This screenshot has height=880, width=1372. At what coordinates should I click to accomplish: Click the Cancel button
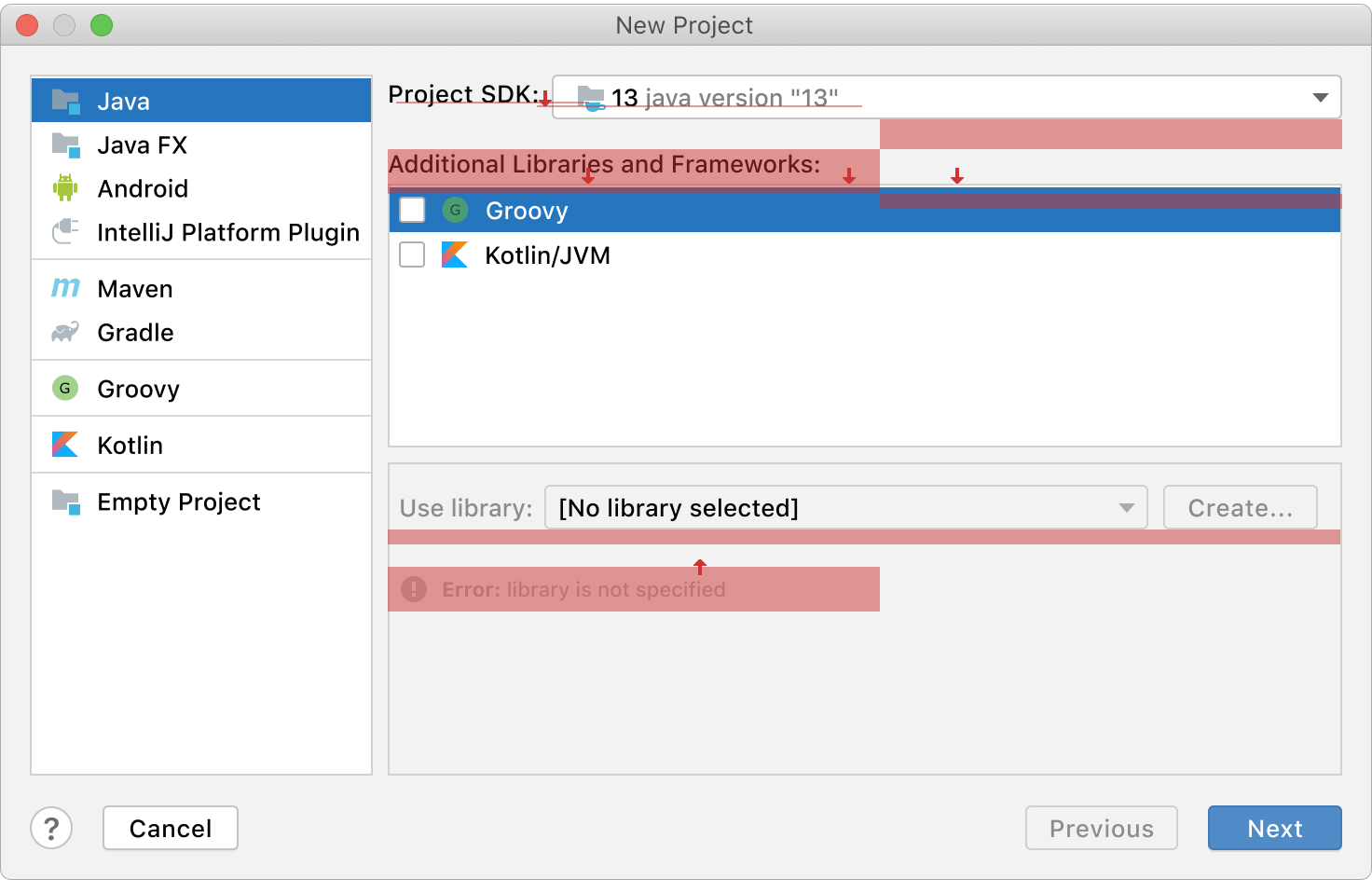(x=171, y=828)
